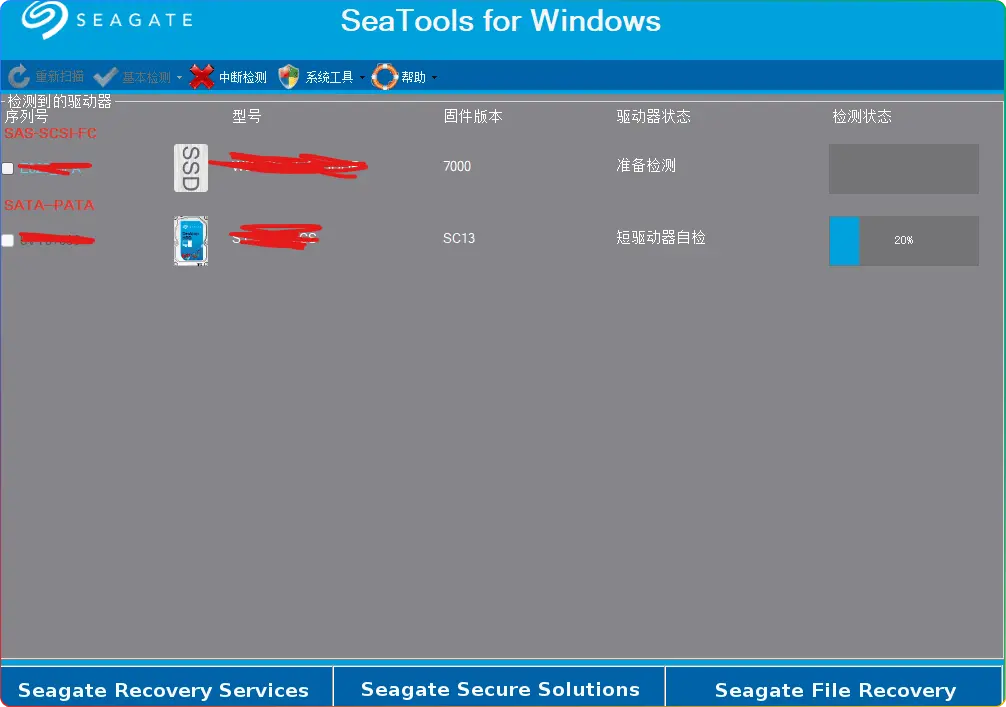Open the 系统工具 menu label
1006x707 pixels.
tap(329, 77)
